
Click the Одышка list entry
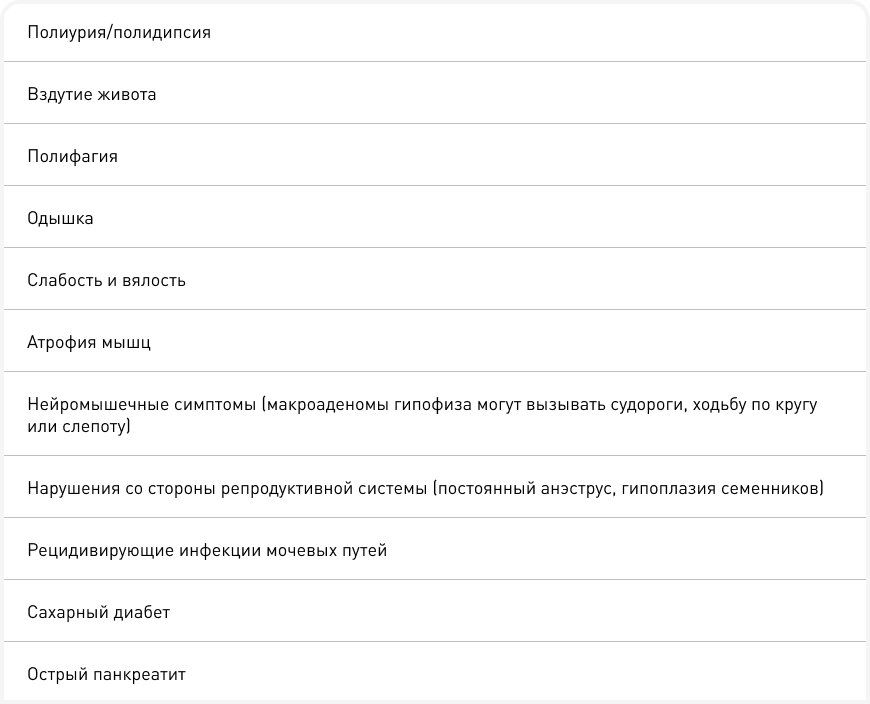point(60,218)
